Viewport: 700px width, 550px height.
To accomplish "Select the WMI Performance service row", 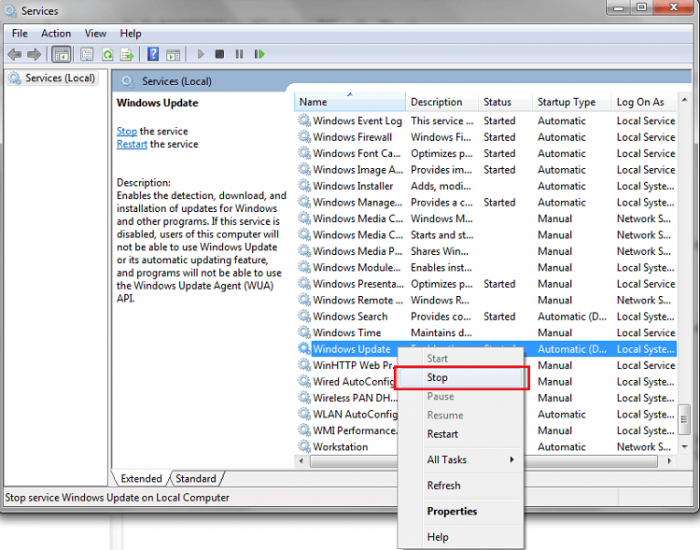I will 486,430.
